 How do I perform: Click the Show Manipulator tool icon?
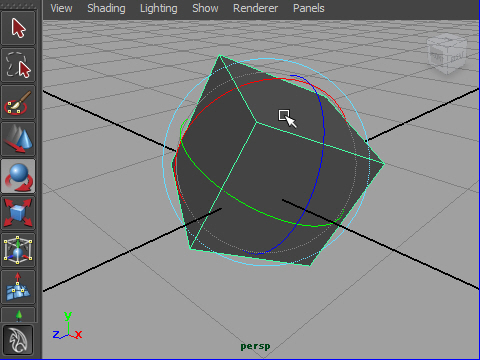pyautogui.click(x=18, y=315)
